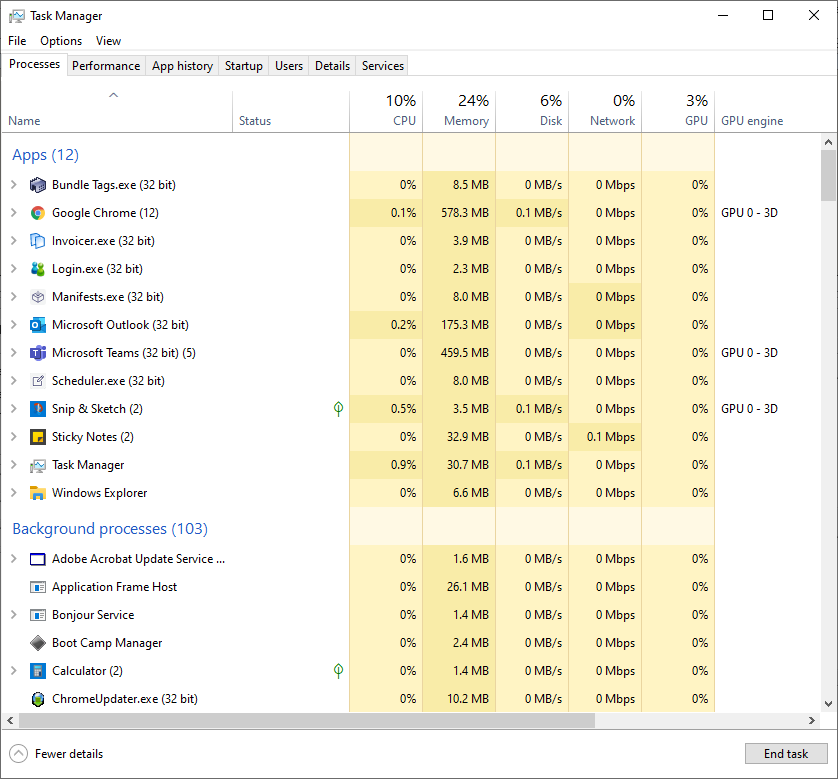Viewport: 838px width, 779px height.
Task: Expand the Snip & Sketch (2) group
Action: click(14, 409)
